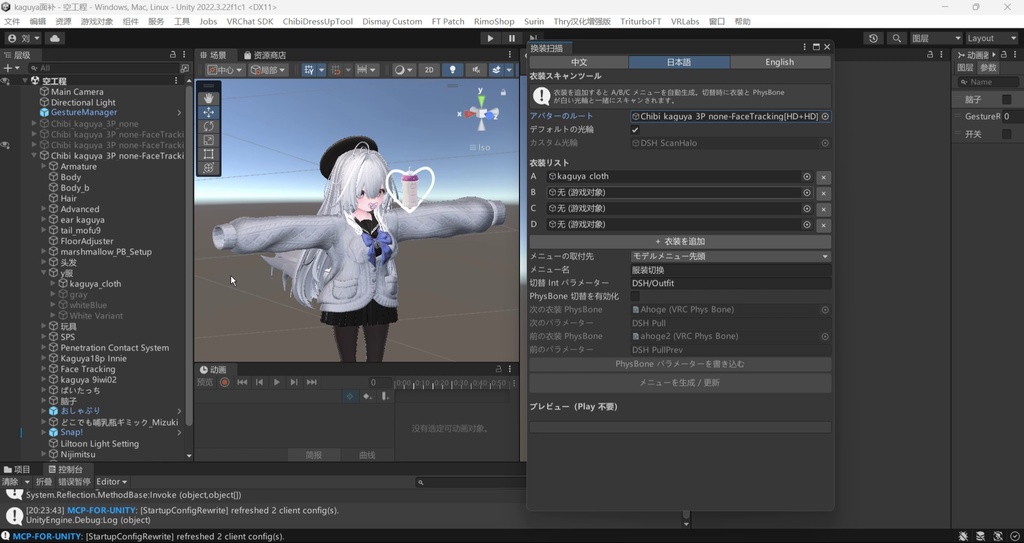Remove outfit row B
The height and width of the screenshot is (543, 1024).
(824, 193)
